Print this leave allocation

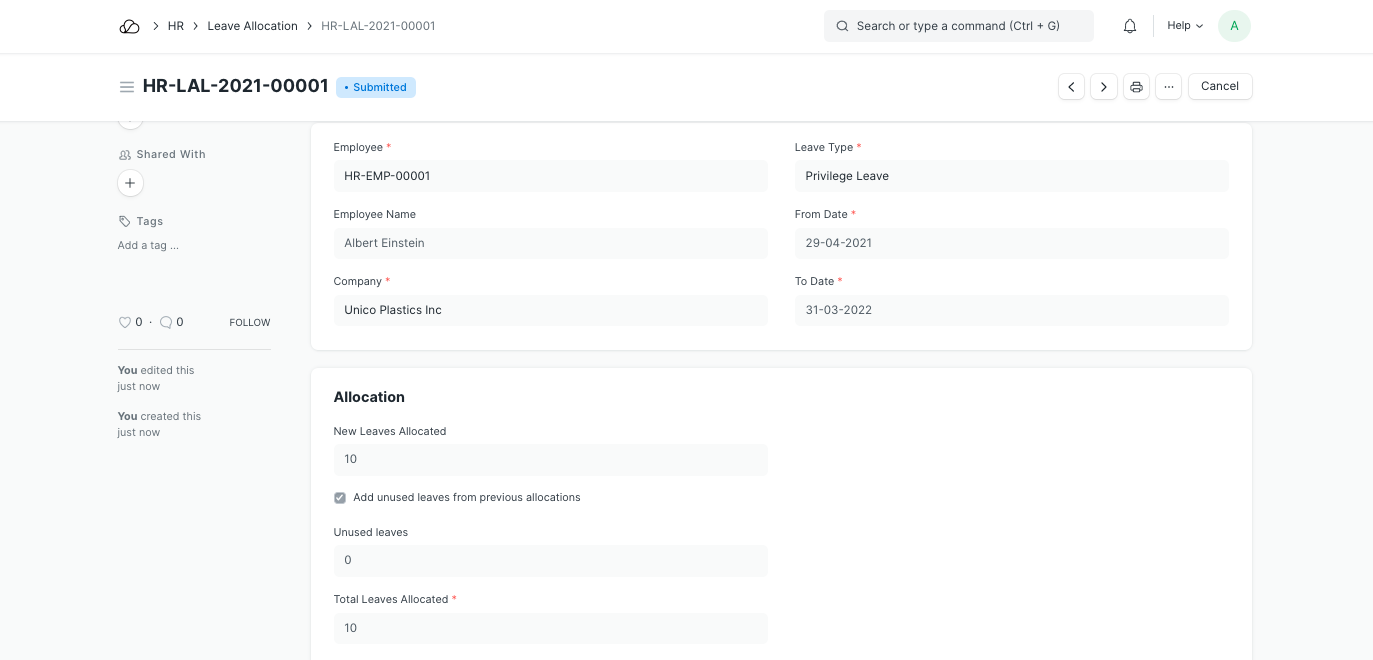(x=1136, y=87)
